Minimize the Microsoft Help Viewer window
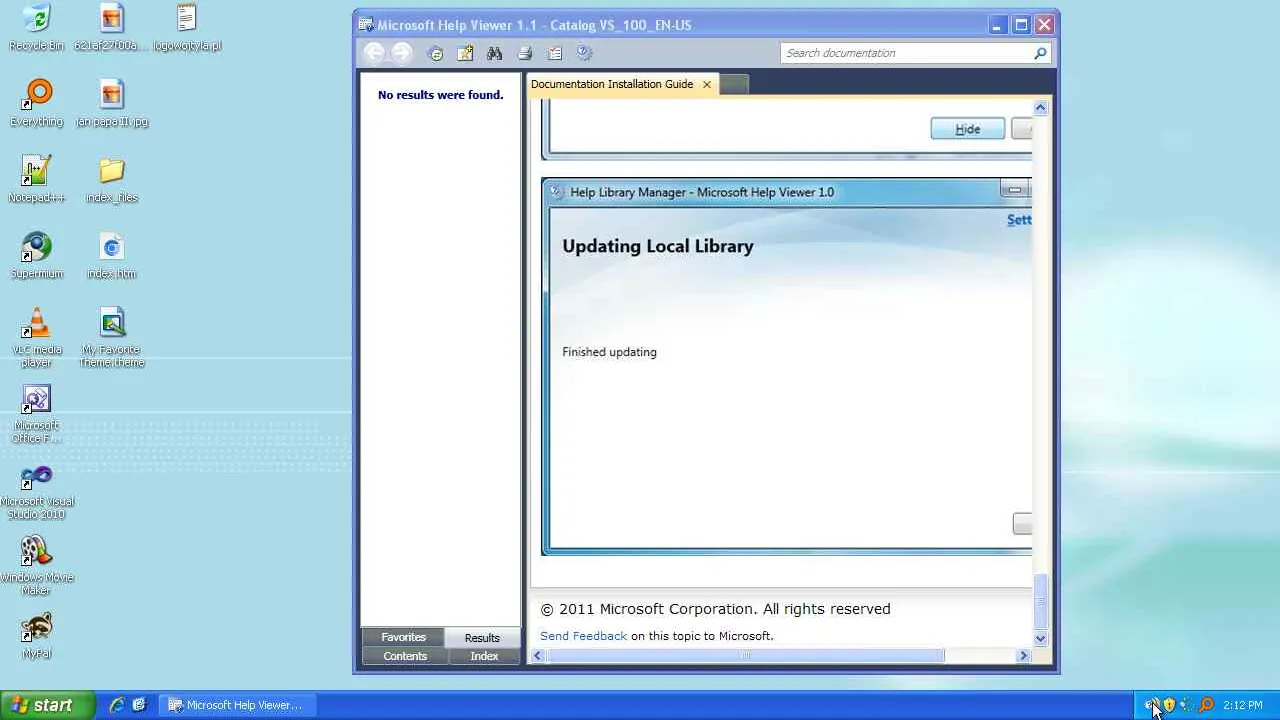The image size is (1280, 720). (997, 25)
